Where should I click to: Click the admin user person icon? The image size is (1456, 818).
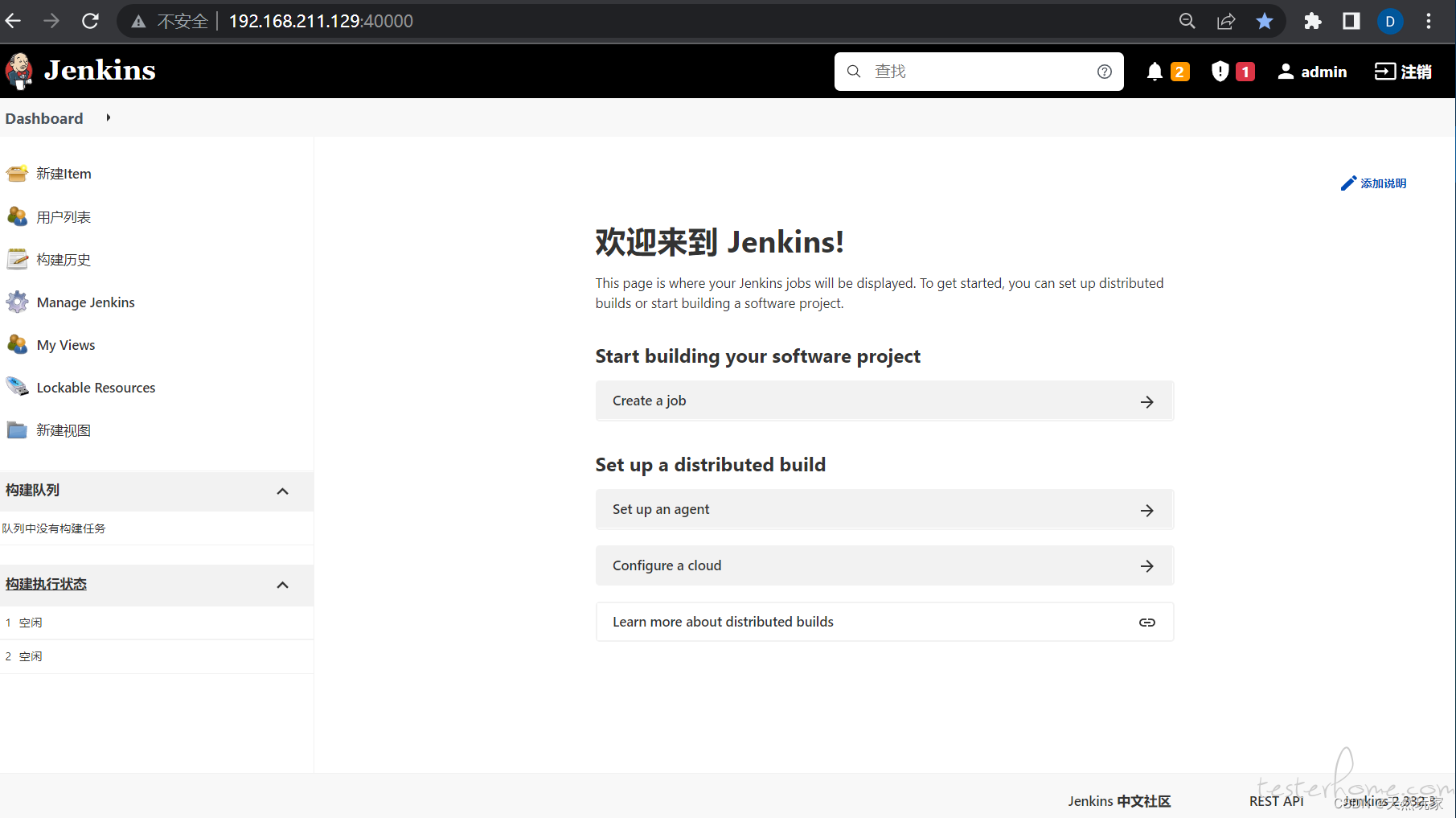(1286, 72)
